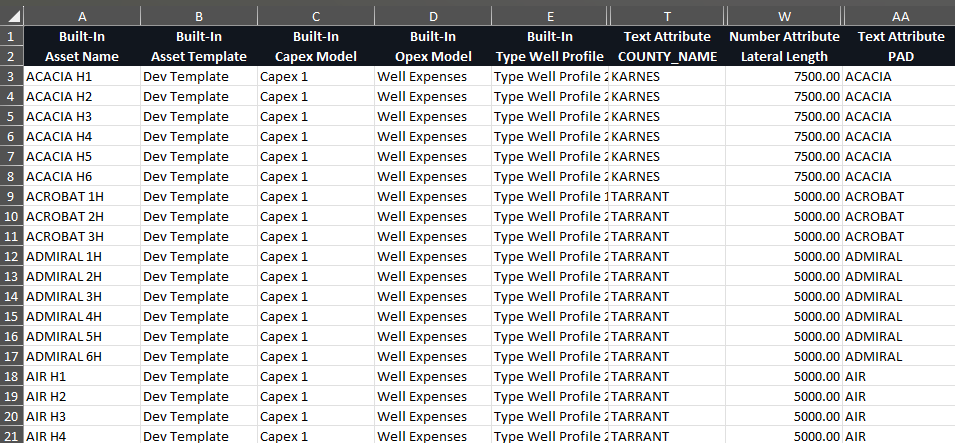
Task: Click 5000.00 in ACROBAT 3H row
Action: coord(784,236)
